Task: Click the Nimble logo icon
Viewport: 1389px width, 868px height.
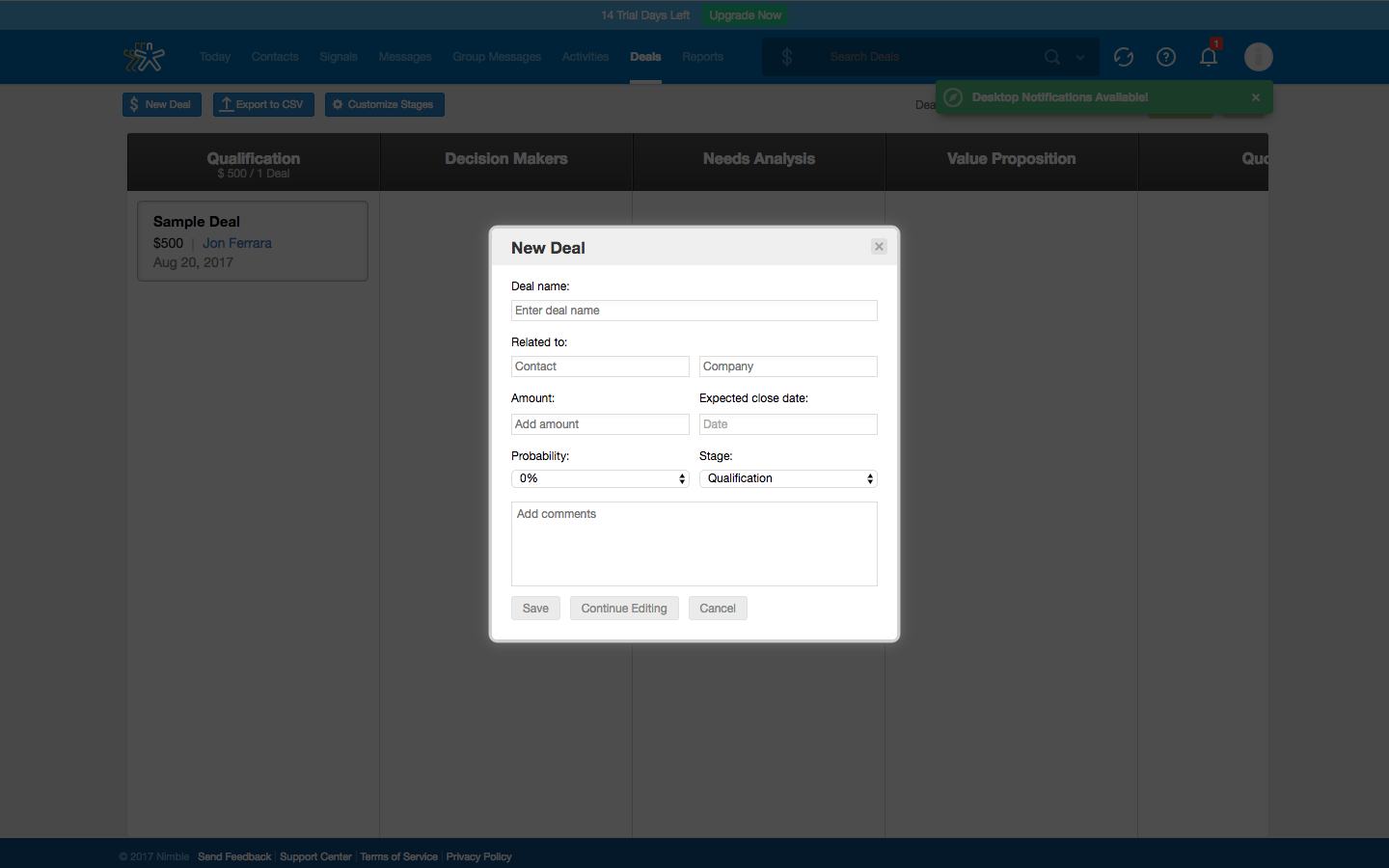Action: pyautogui.click(x=145, y=57)
